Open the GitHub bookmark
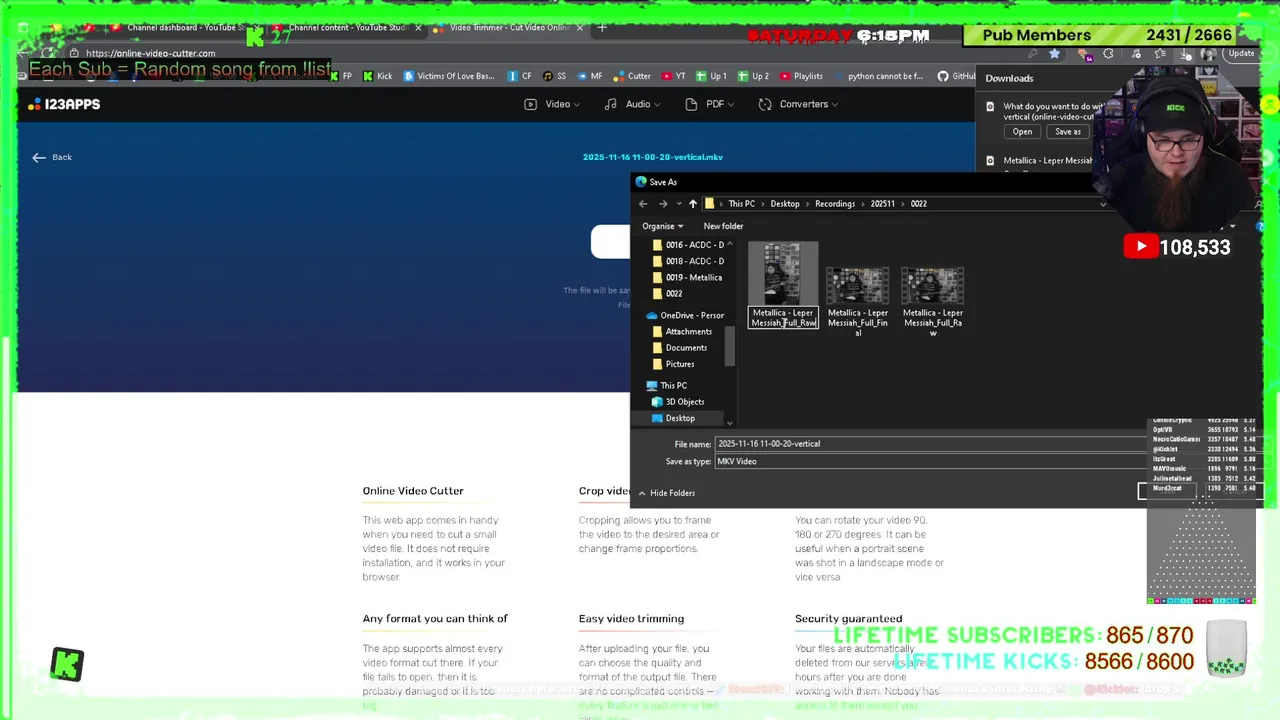1280x720 pixels. point(956,76)
